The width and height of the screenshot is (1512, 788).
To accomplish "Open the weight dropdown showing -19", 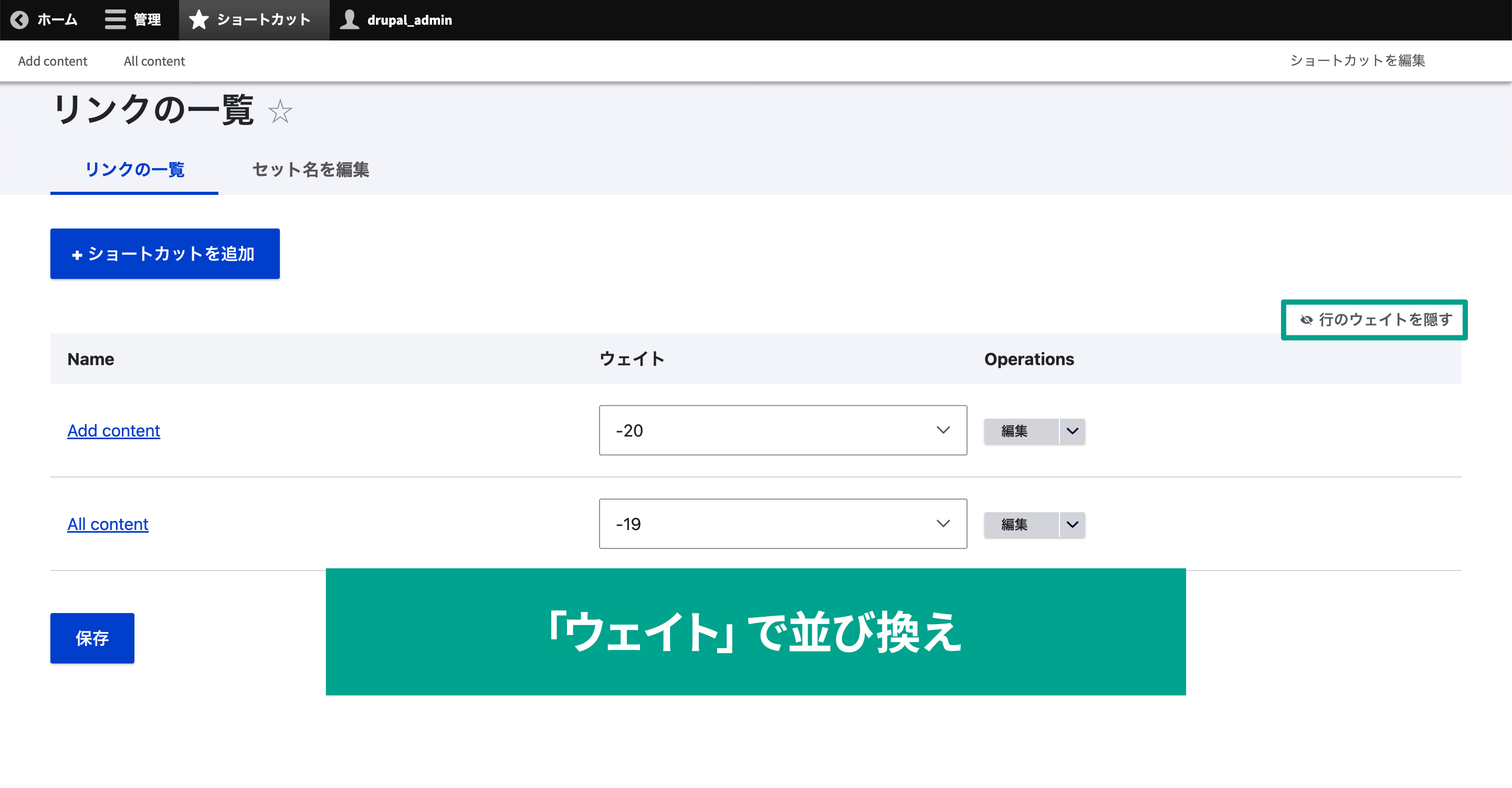I will [783, 524].
